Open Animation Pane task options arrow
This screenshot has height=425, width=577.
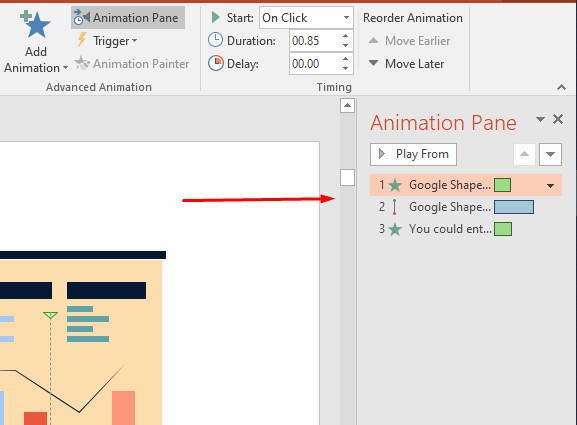540,119
